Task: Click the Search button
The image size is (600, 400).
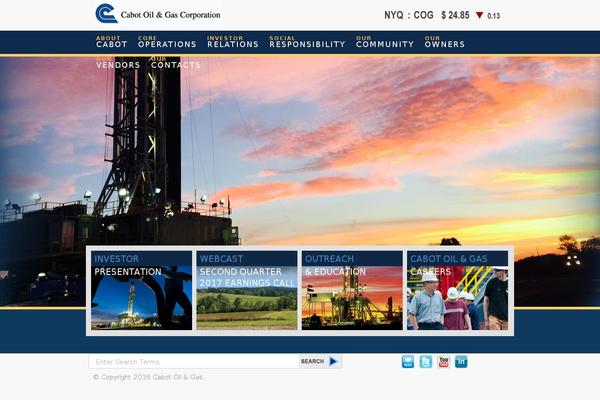Action: [x=320, y=361]
